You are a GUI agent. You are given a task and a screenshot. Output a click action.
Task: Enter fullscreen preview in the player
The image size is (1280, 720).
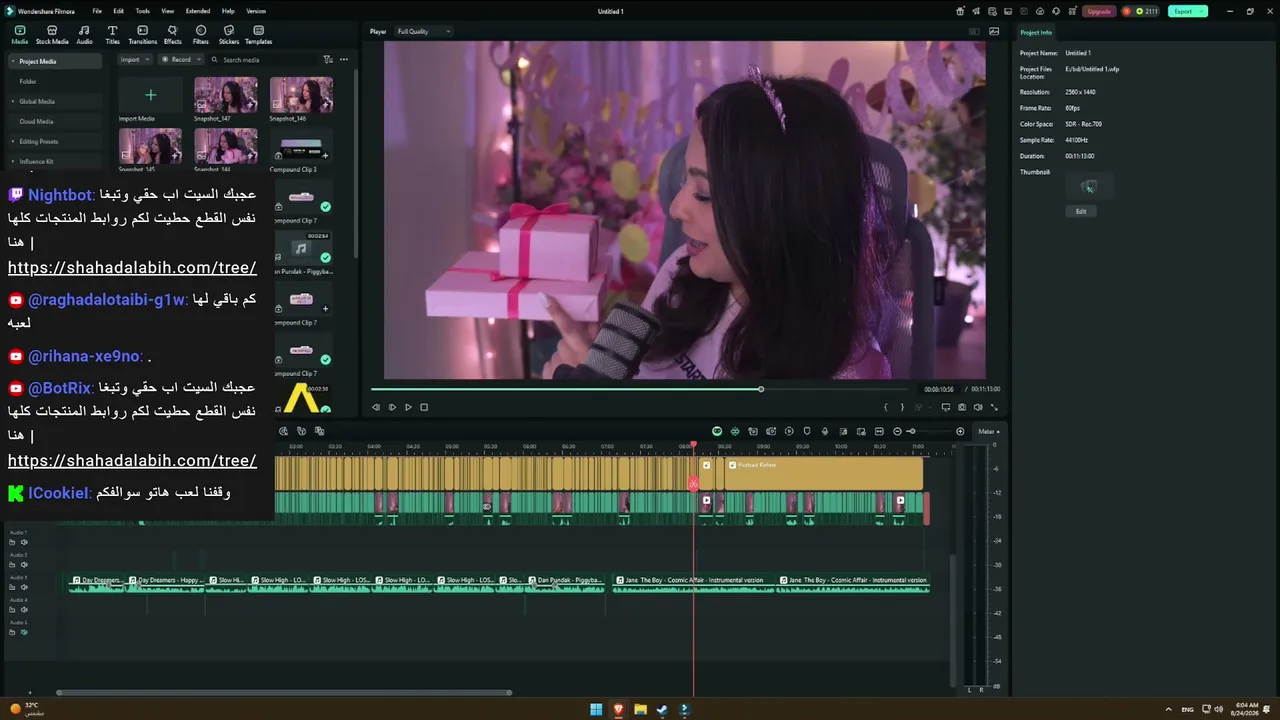pos(994,407)
